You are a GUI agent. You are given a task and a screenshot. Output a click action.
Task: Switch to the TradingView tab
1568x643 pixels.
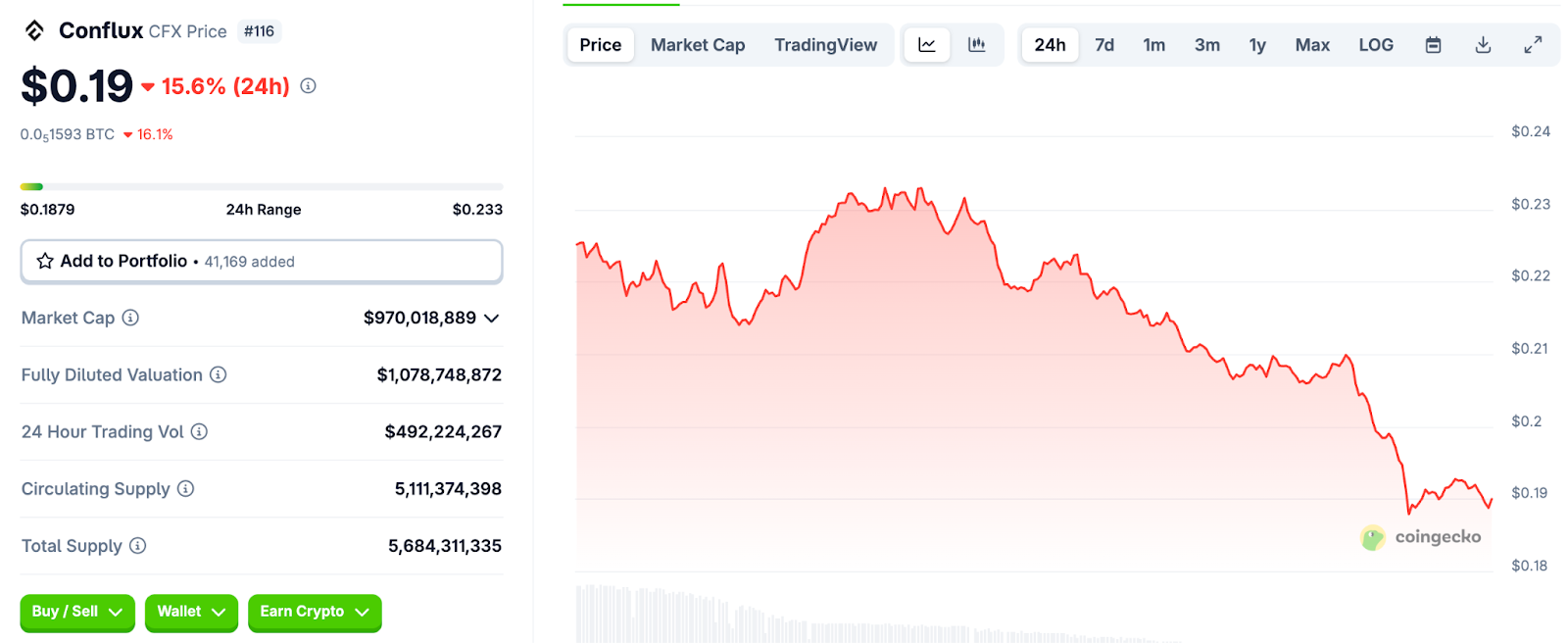tap(825, 45)
